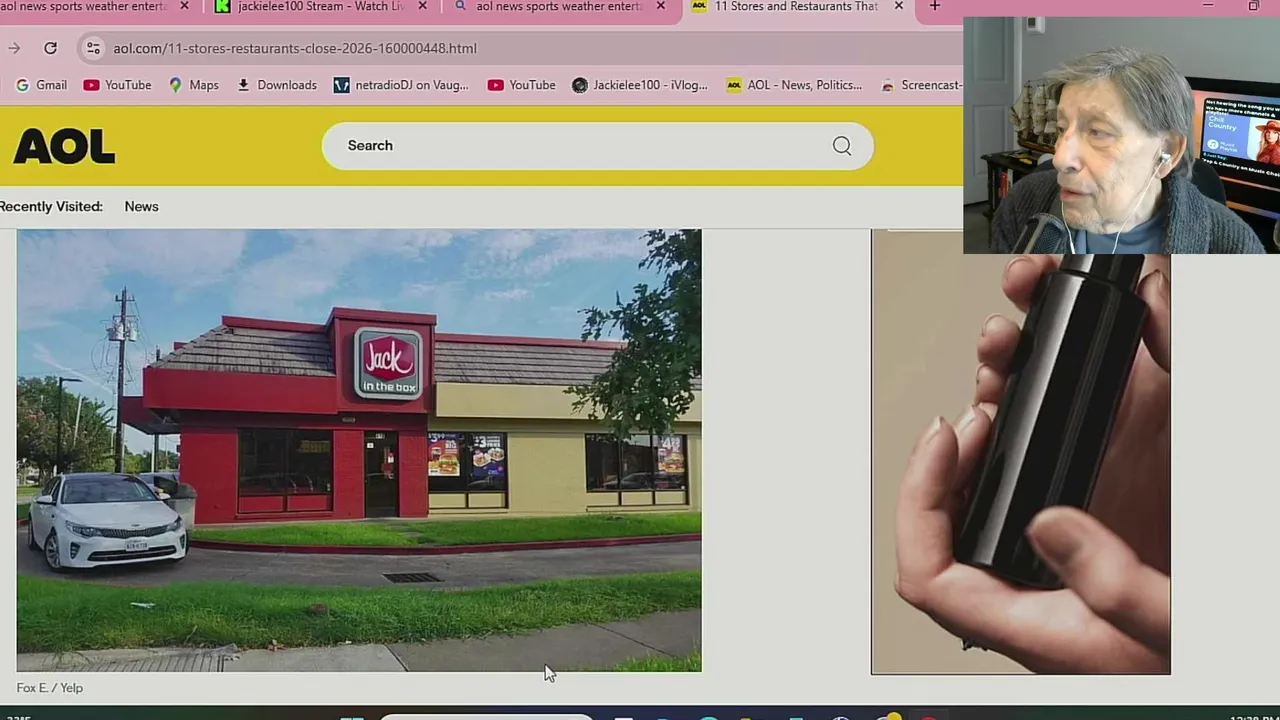Viewport: 1280px width, 720px height.
Task: Switch to the search-icon aol news sports tab
Action: pos(560,7)
